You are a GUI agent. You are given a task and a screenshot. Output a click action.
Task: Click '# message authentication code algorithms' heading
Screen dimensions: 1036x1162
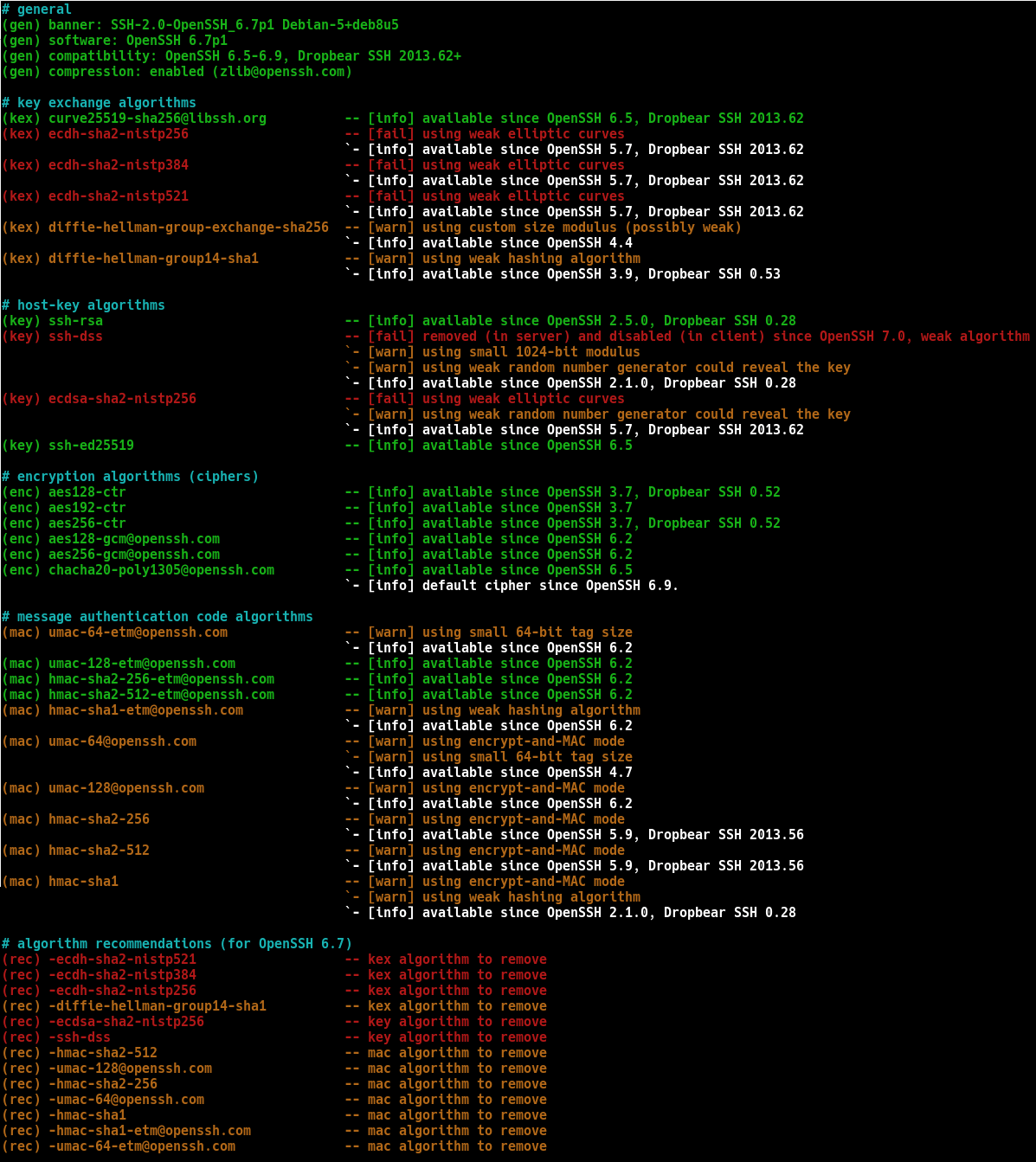(158, 617)
